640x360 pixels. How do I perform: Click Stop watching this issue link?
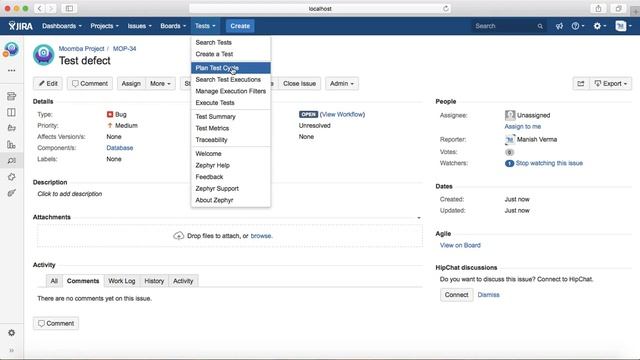click(x=549, y=163)
